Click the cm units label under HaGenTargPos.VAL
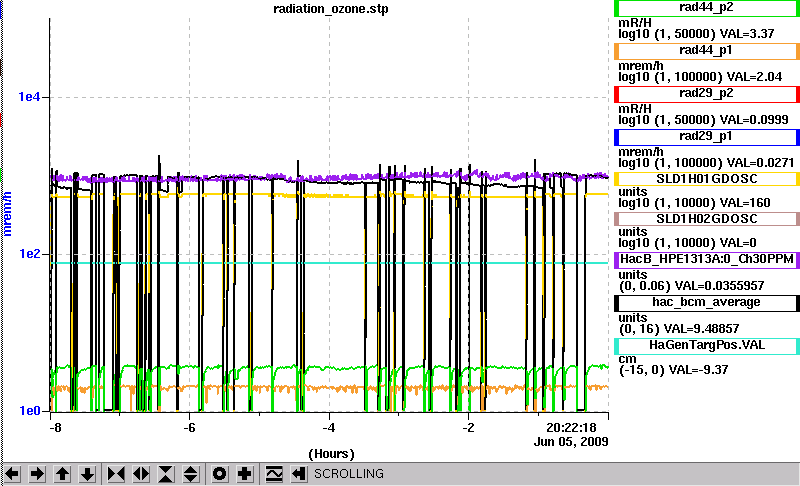 click(627, 360)
